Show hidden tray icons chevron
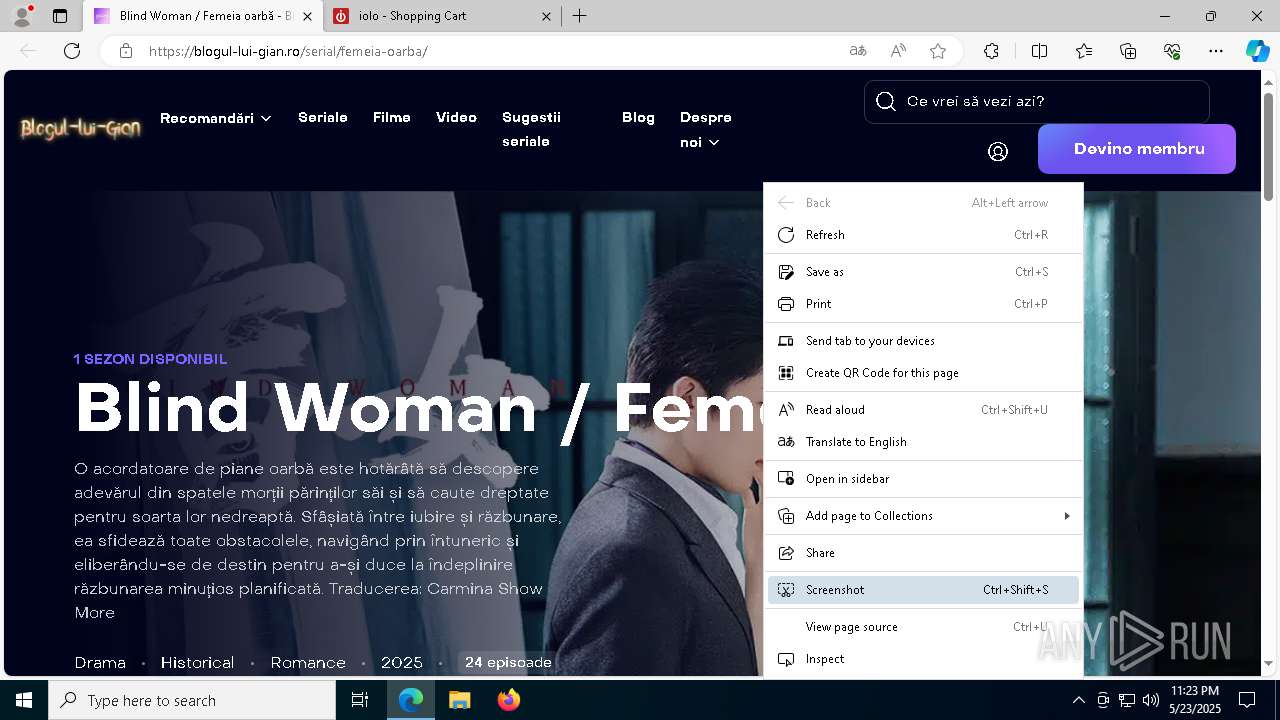1280x720 pixels. (x=1078, y=700)
